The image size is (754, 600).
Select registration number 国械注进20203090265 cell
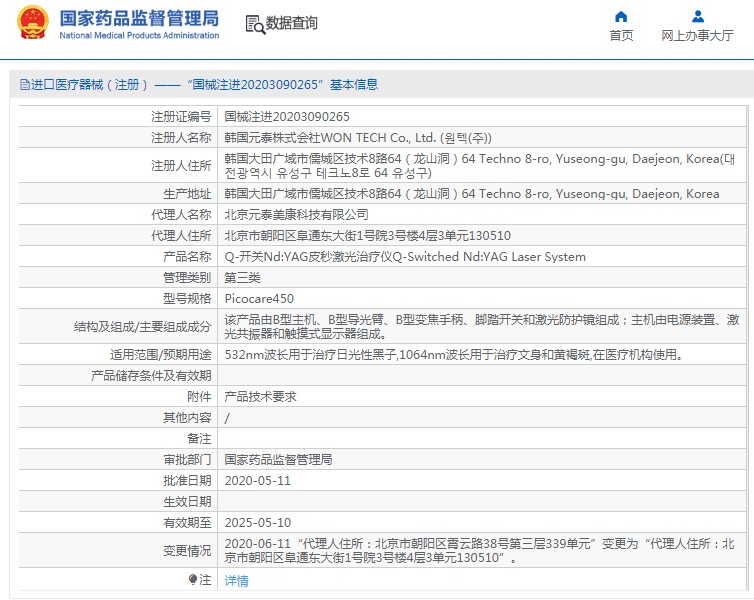click(287, 117)
